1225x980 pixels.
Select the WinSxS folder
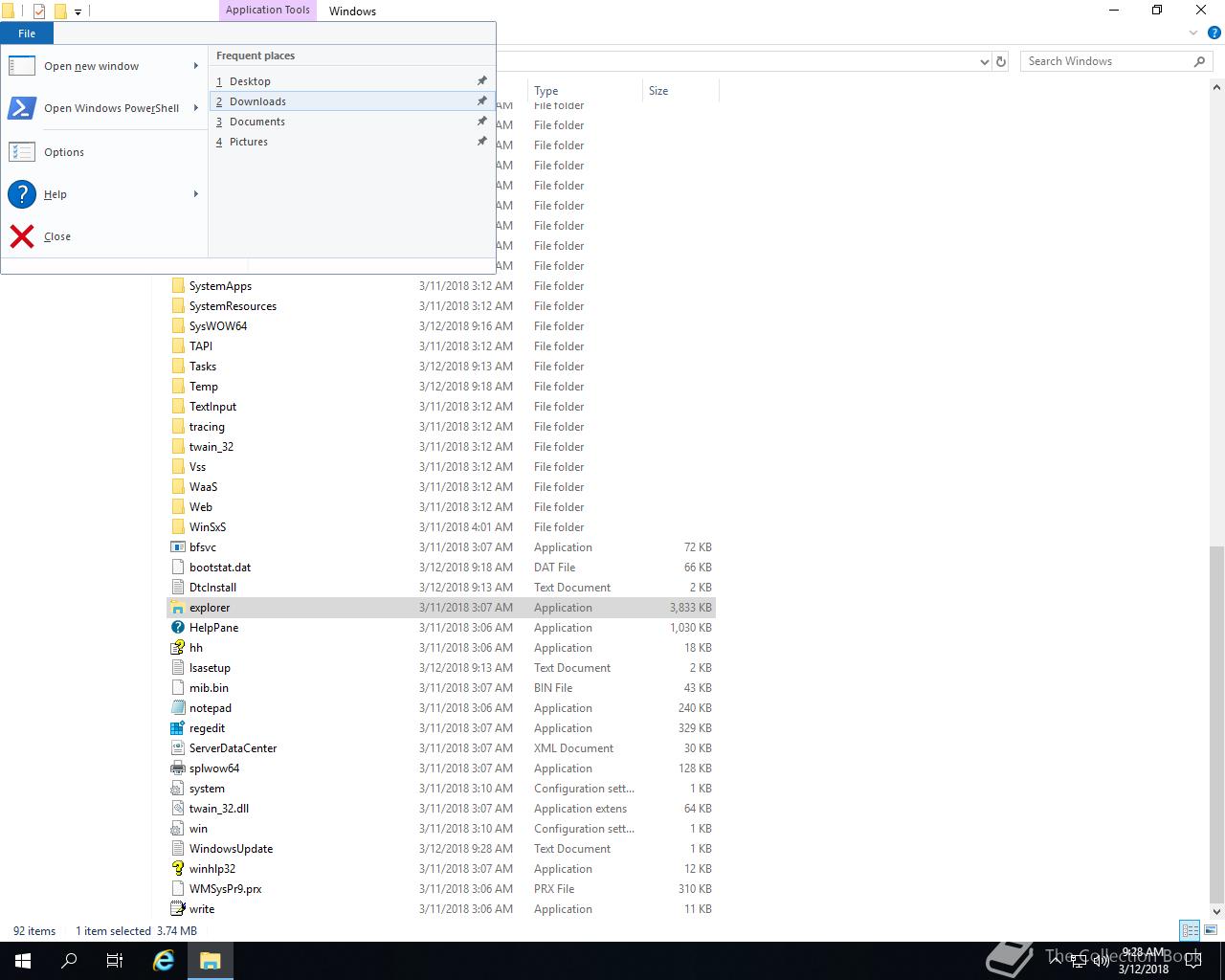point(441,527)
